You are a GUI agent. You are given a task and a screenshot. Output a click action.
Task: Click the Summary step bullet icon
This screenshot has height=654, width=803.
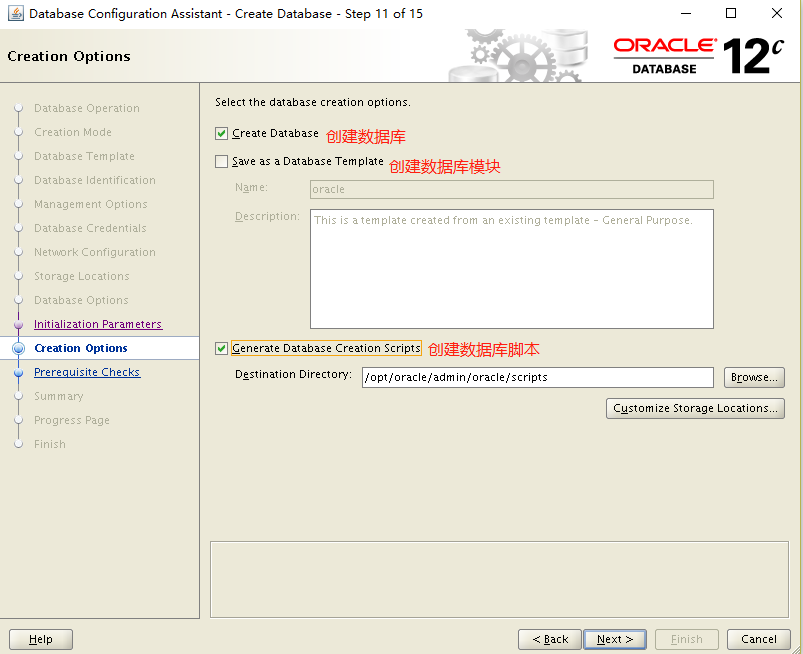tap(18, 396)
